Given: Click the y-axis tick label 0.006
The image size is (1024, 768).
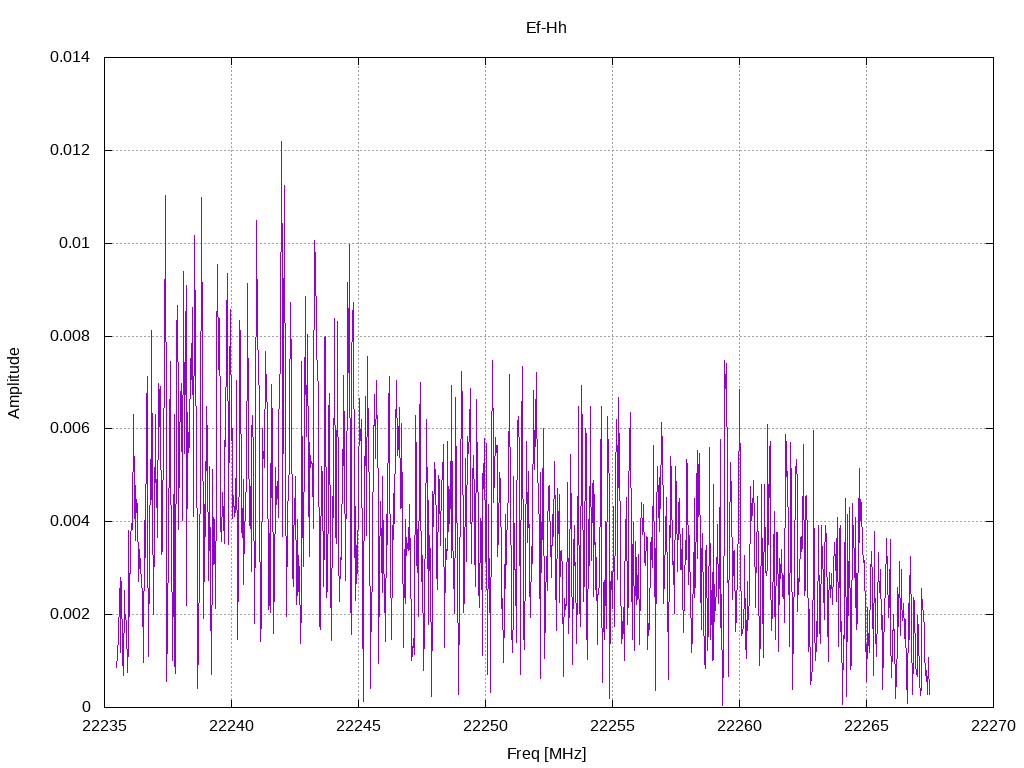Looking at the screenshot, I should [x=70, y=428].
